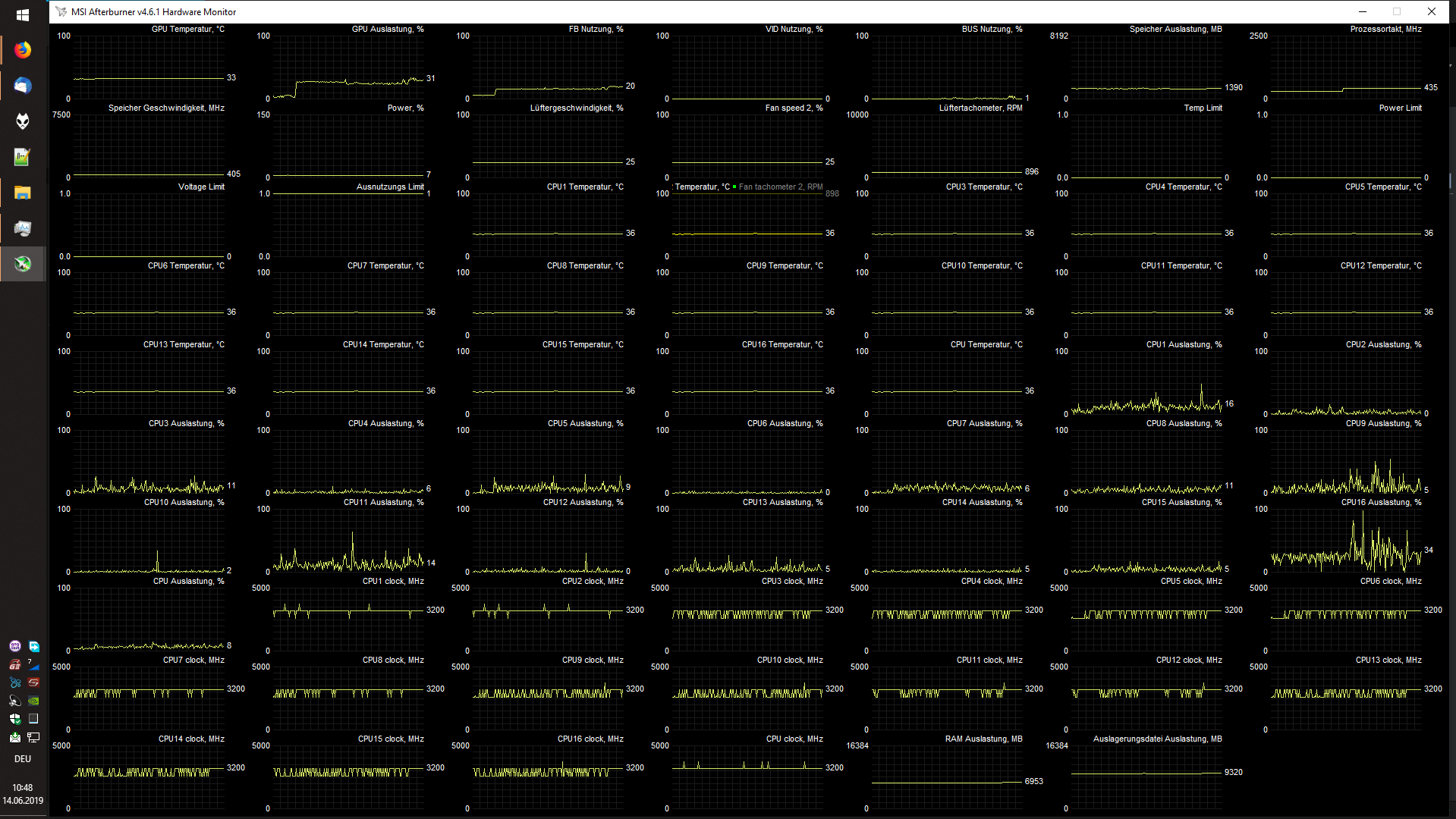Click inside the CPU3 clock graph
Screen dimensions: 1456x819
tap(747, 619)
